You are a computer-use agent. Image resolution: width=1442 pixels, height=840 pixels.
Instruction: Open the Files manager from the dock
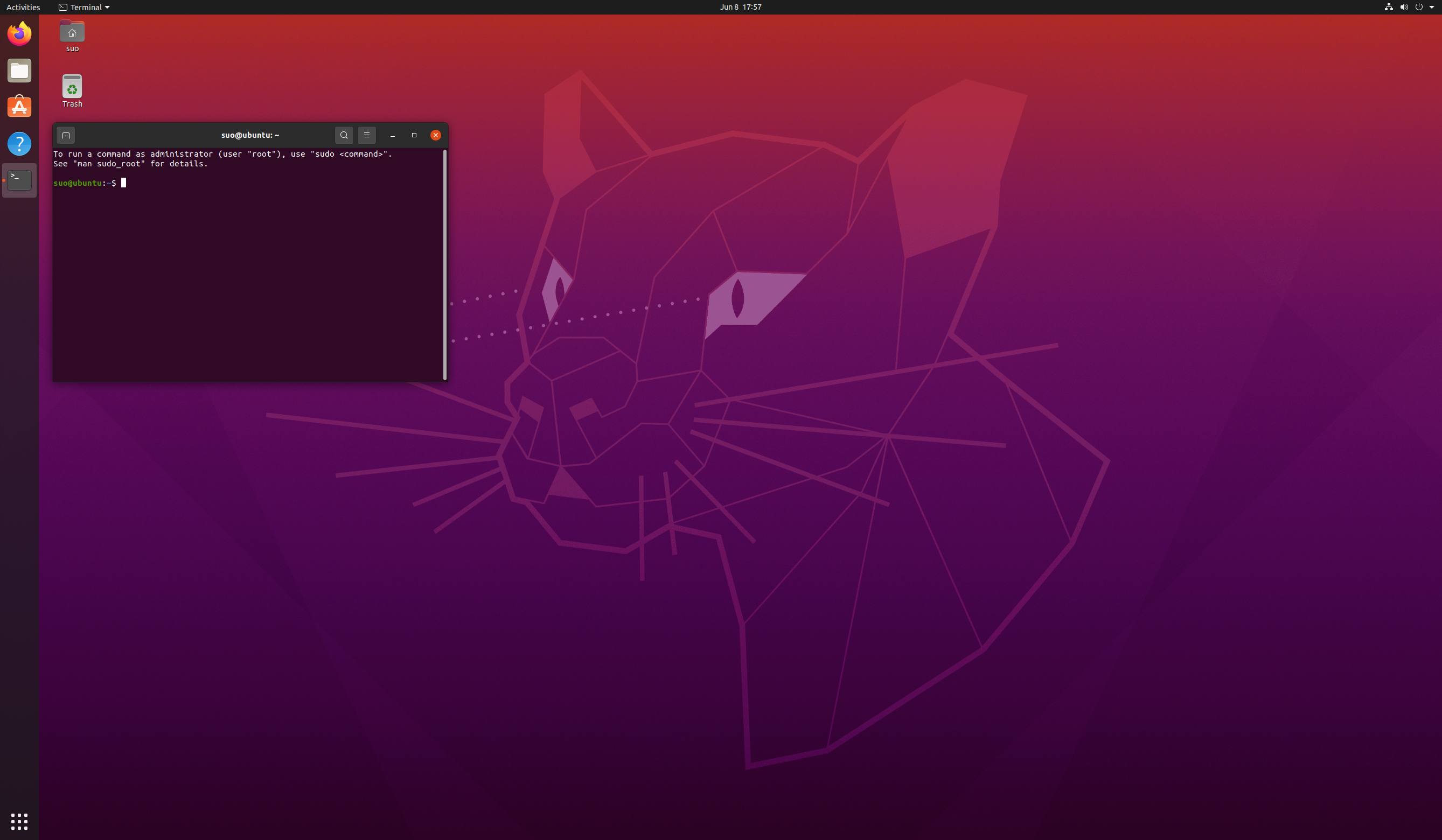19,71
